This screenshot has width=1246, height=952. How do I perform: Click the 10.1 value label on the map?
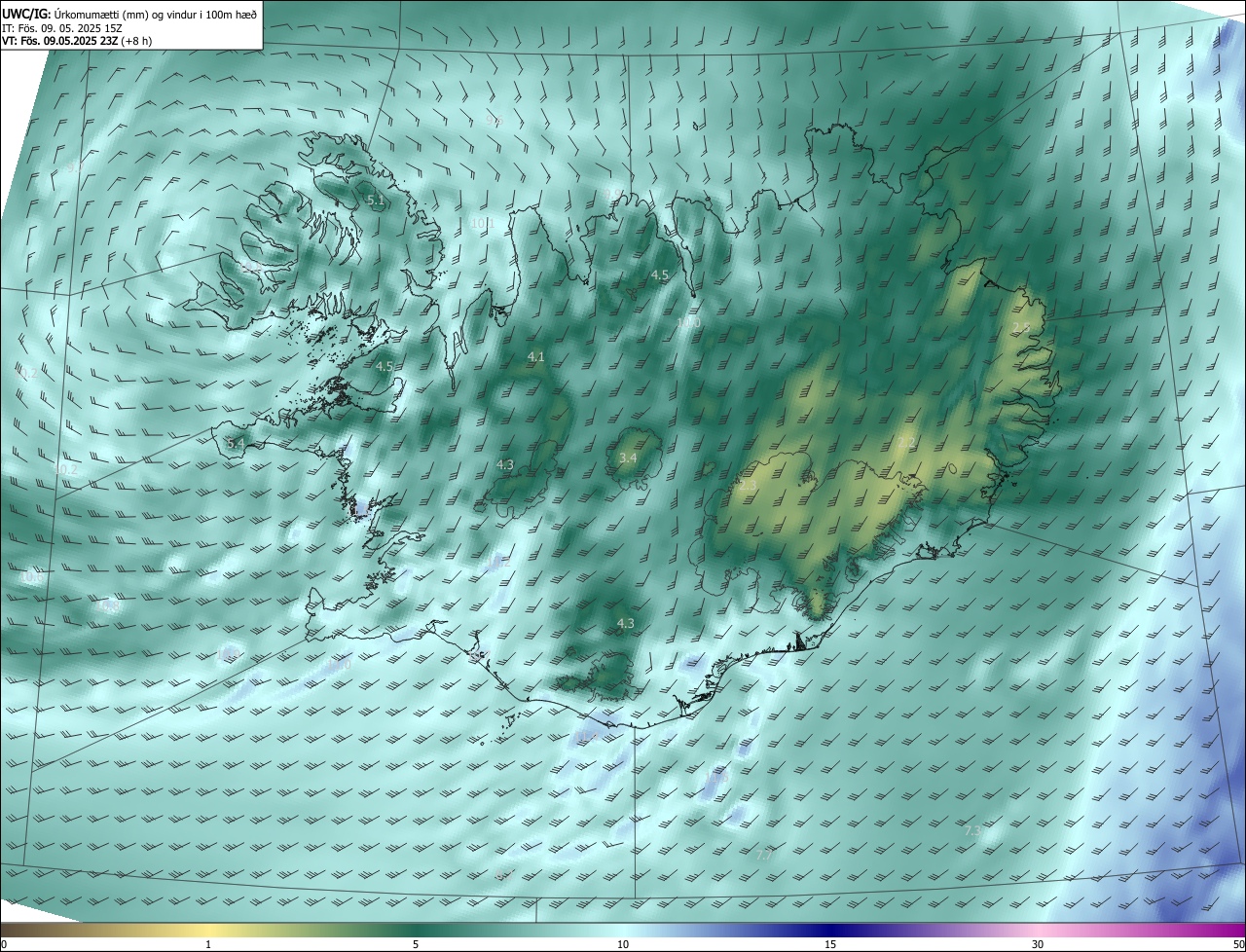click(x=484, y=223)
